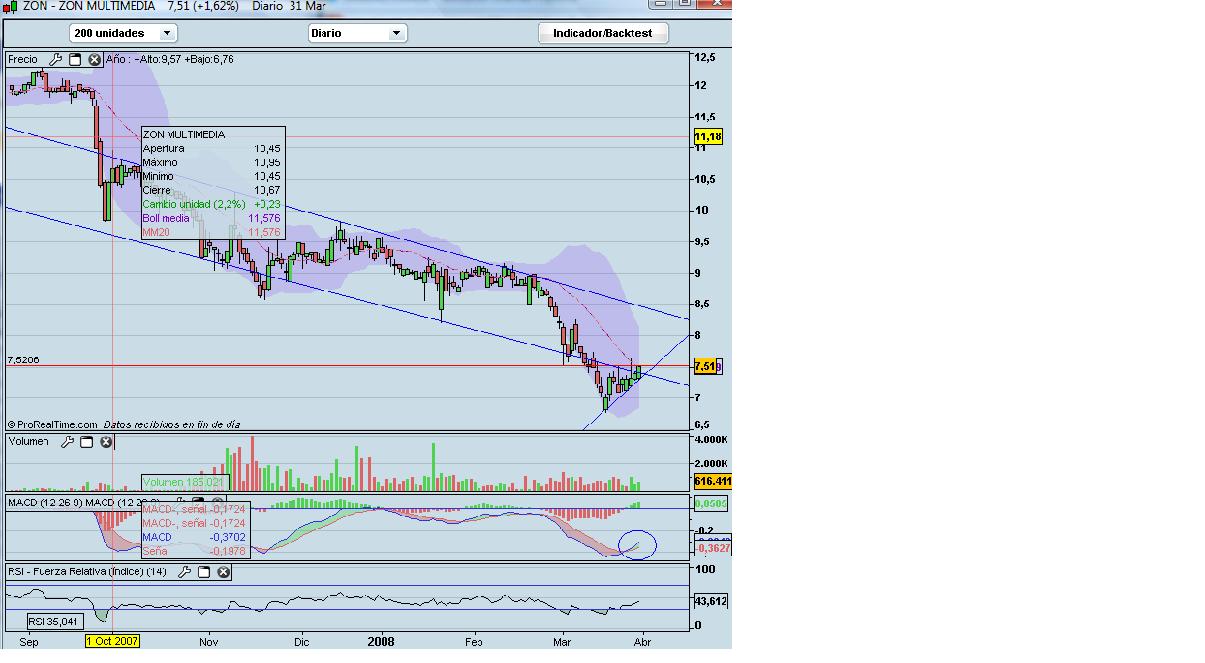Click the Máximo row in price tooltip
Screen dimensions: 1205x663
[x=212, y=162]
